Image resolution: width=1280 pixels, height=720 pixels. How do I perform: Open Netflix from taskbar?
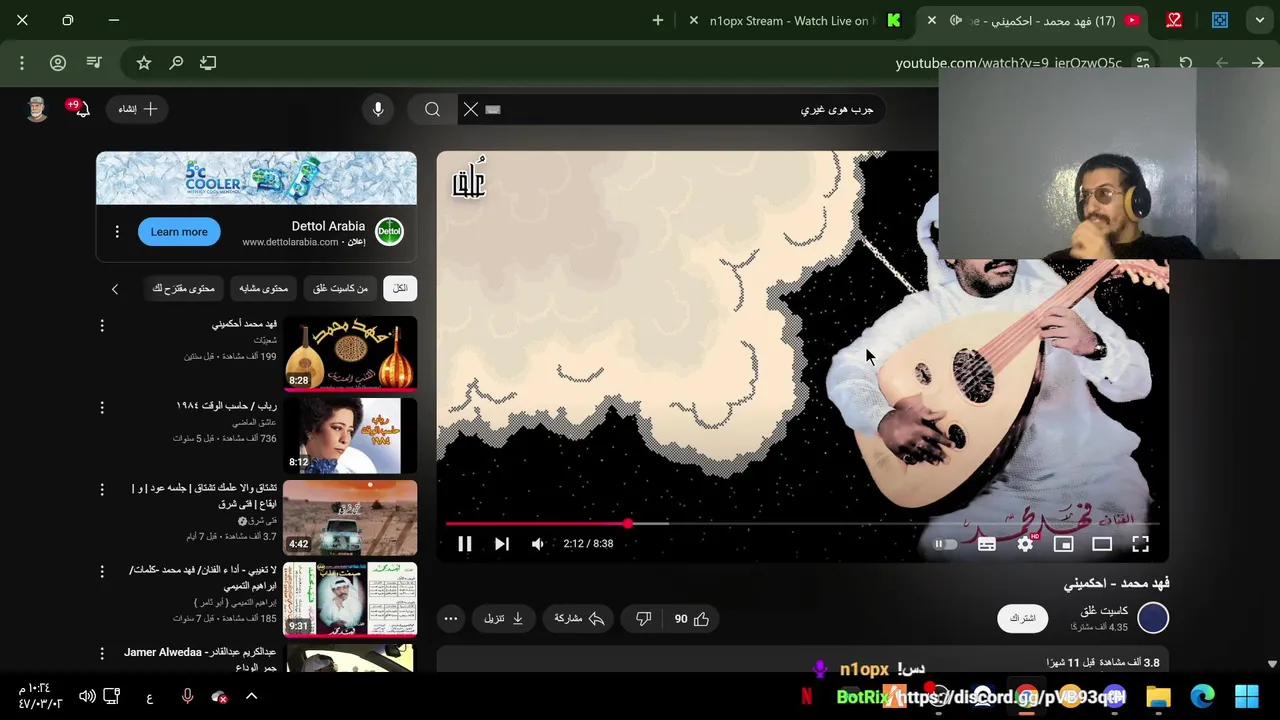coord(806,697)
